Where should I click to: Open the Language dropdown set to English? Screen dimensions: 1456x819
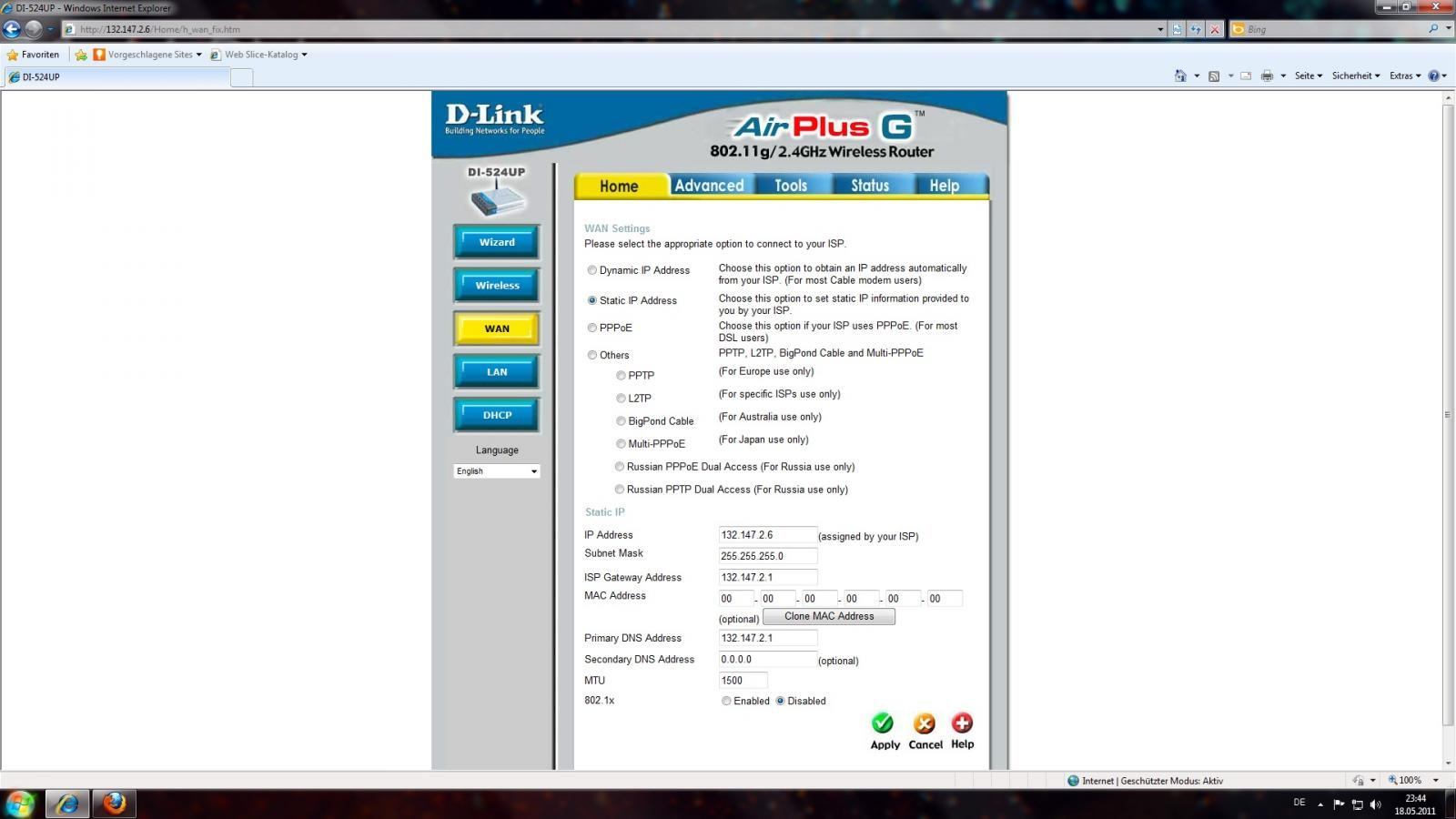click(497, 471)
